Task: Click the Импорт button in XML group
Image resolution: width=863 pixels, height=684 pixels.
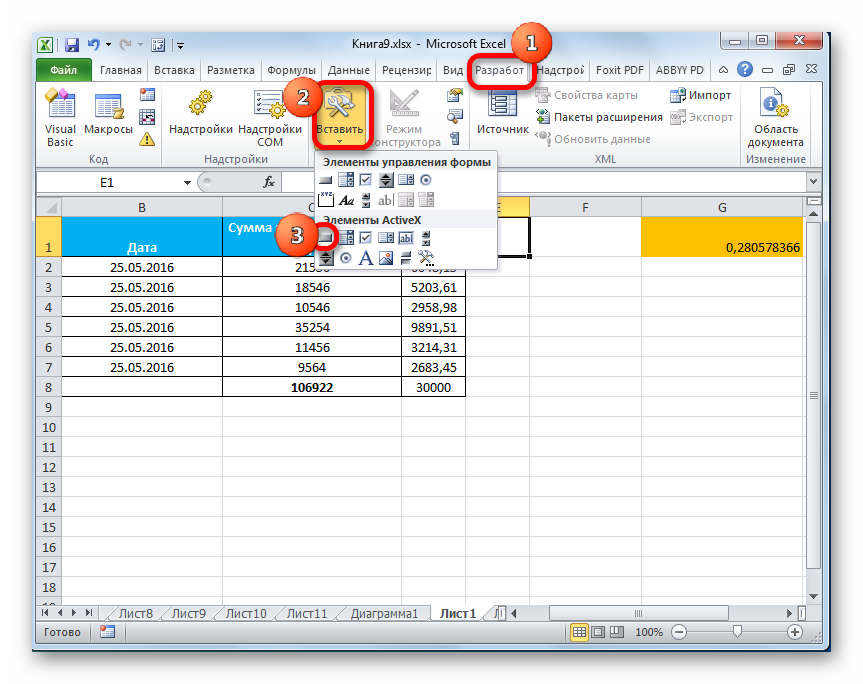Action: [x=700, y=95]
